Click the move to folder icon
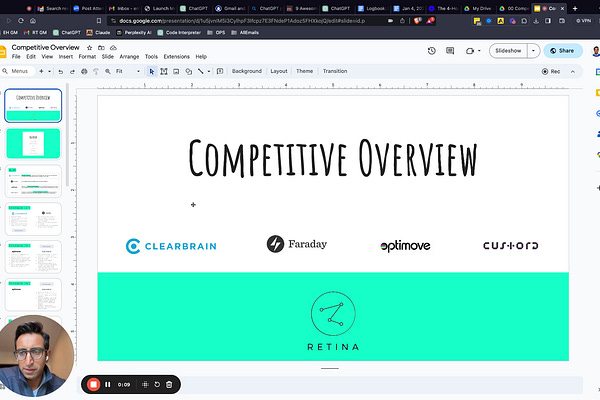The height and width of the screenshot is (400, 600). pos(101,48)
